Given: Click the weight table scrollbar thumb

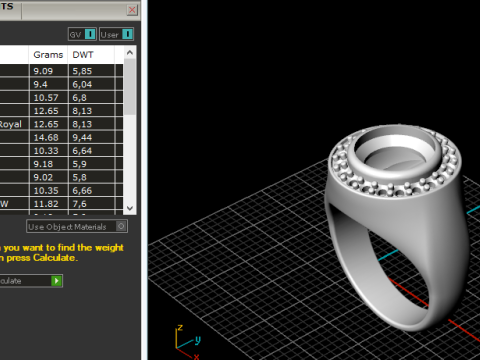Looking at the screenshot, I should click(130, 87).
